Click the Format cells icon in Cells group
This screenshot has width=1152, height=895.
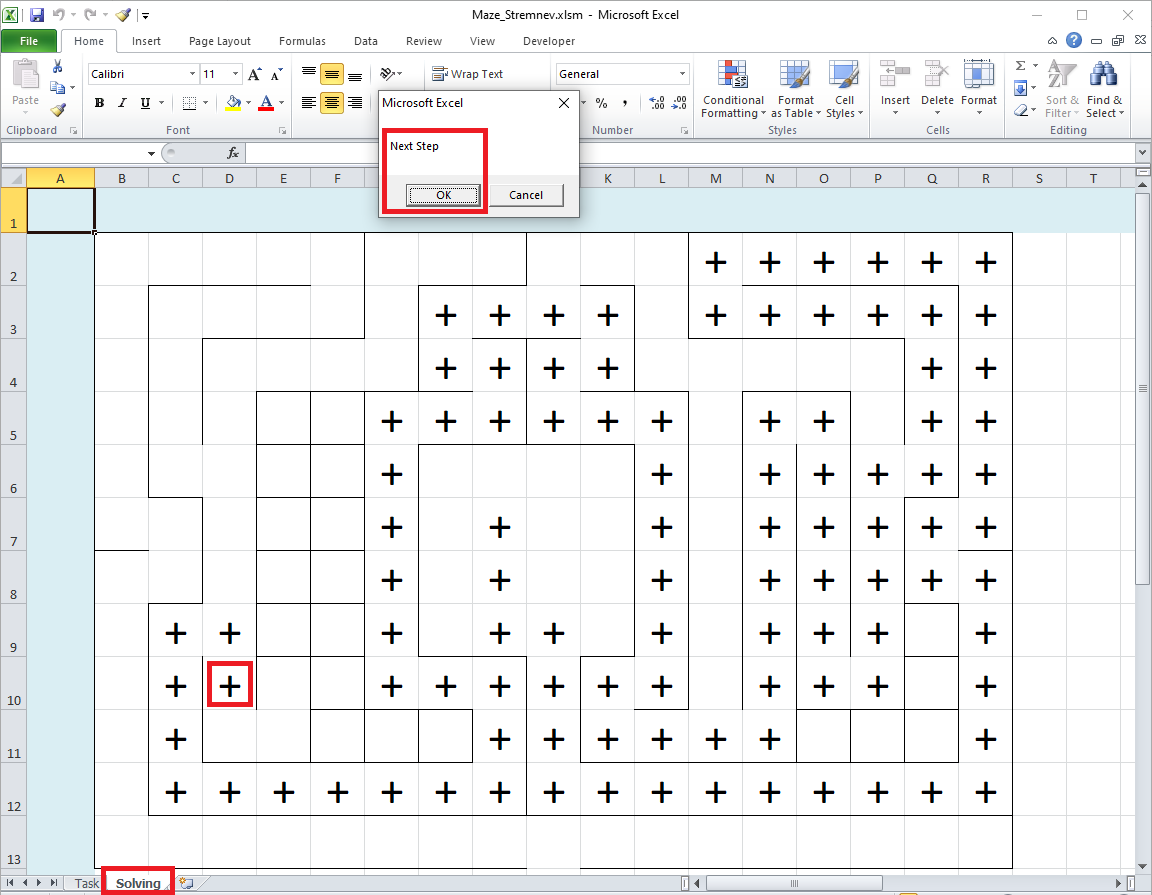(x=979, y=74)
